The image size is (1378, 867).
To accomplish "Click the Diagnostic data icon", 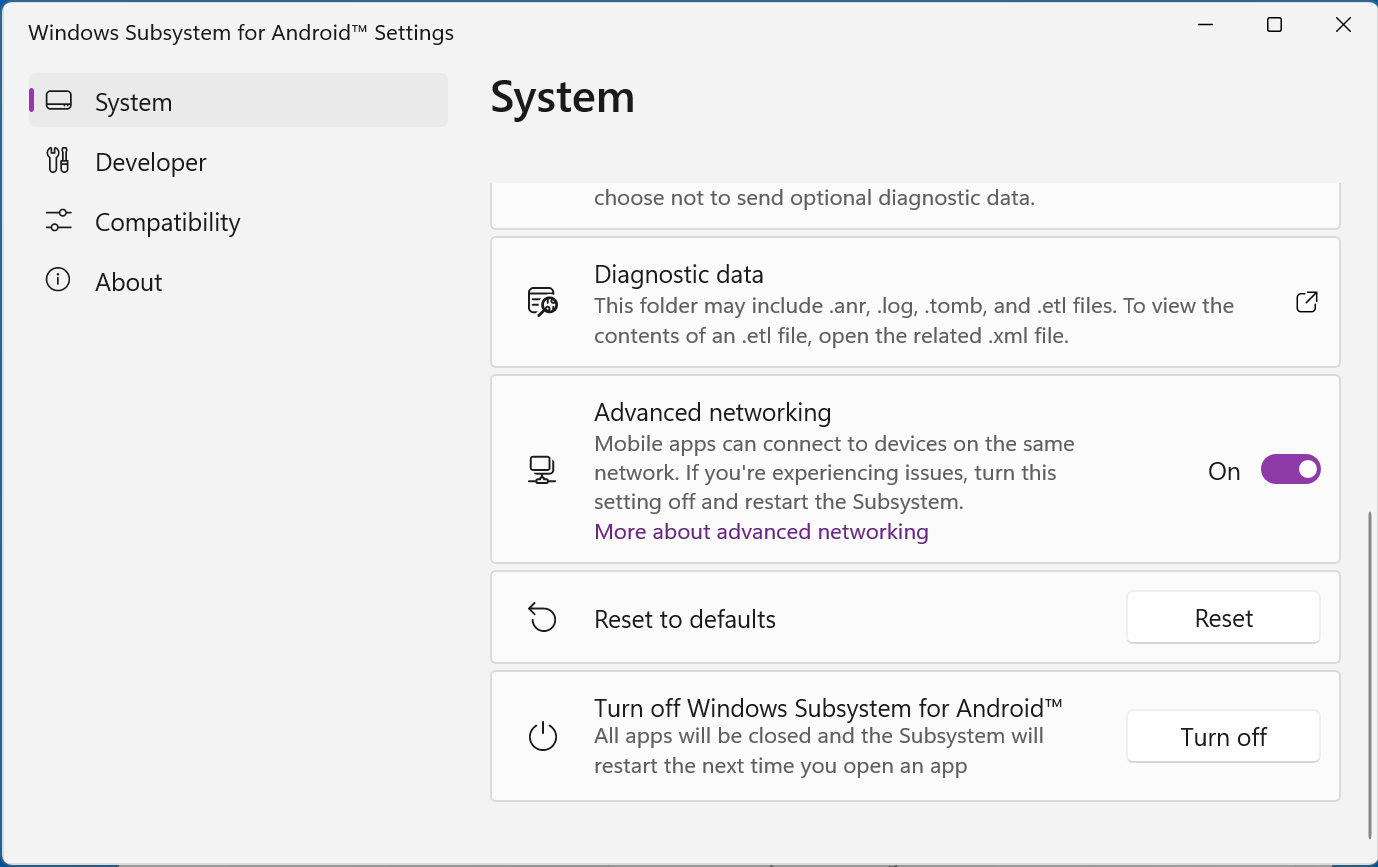I will pyautogui.click(x=542, y=302).
